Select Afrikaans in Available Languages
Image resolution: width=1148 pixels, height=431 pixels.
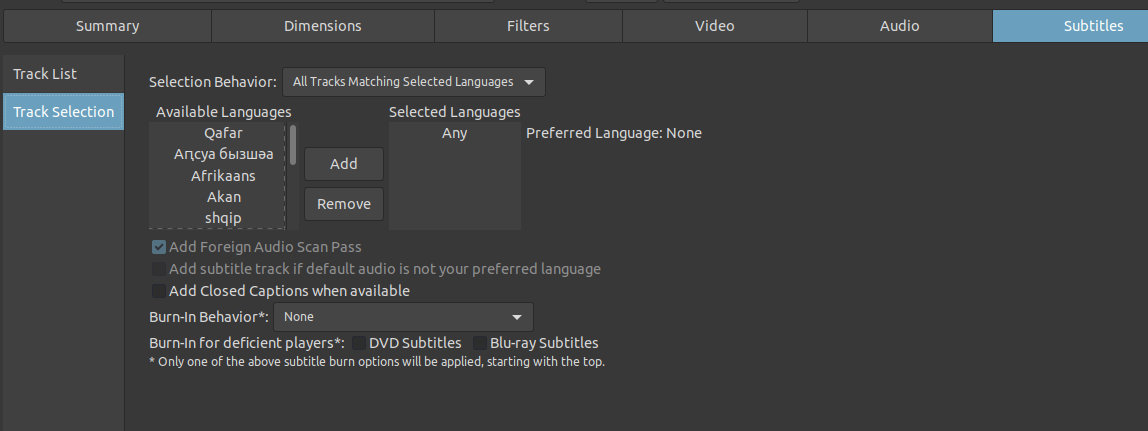click(223, 176)
